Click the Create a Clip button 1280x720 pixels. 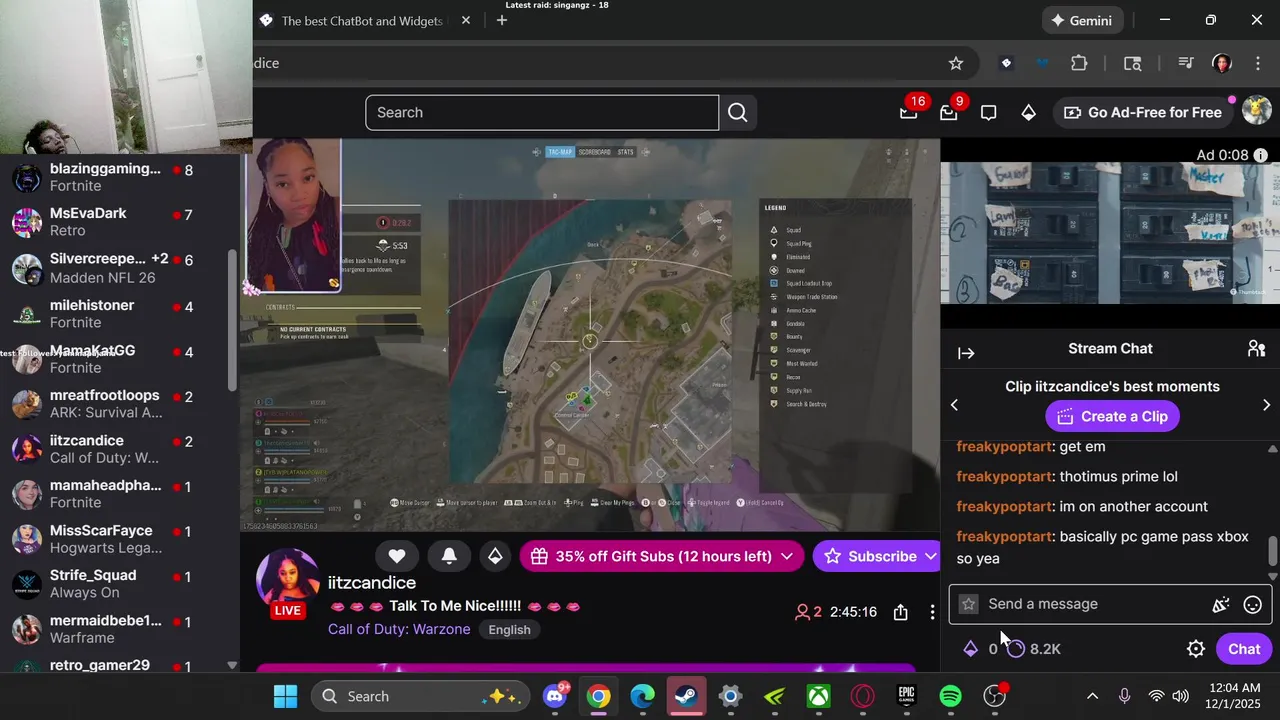(x=1112, y=416)
